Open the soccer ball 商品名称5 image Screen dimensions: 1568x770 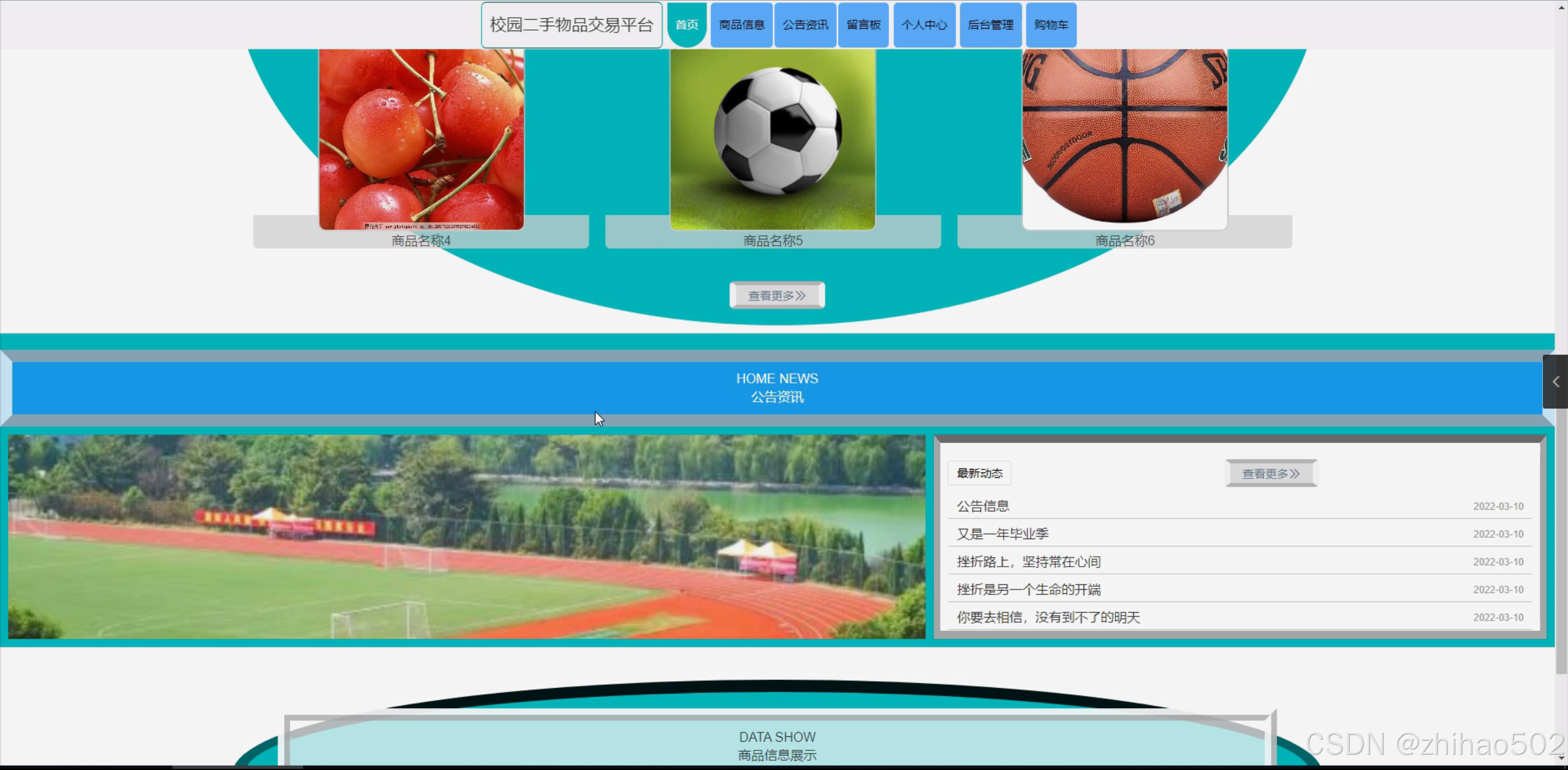point(772,140)
